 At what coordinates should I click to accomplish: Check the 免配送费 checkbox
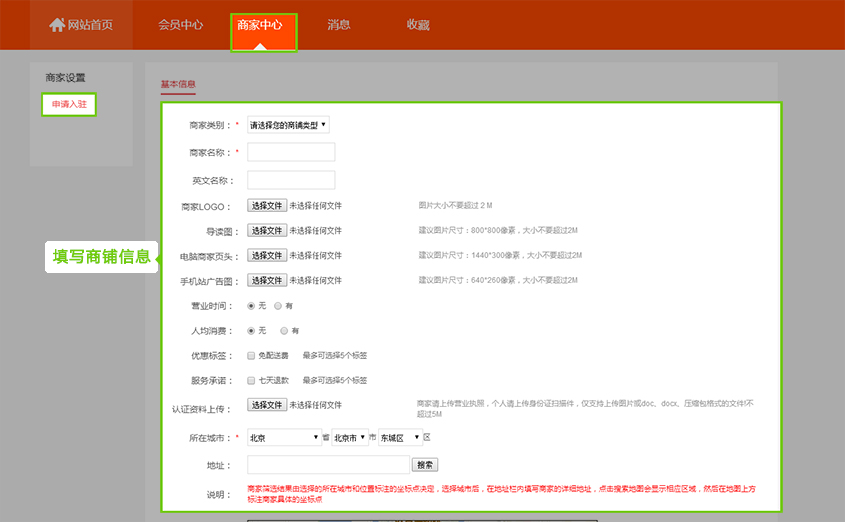pyautogui.click(x=251, y=356)
